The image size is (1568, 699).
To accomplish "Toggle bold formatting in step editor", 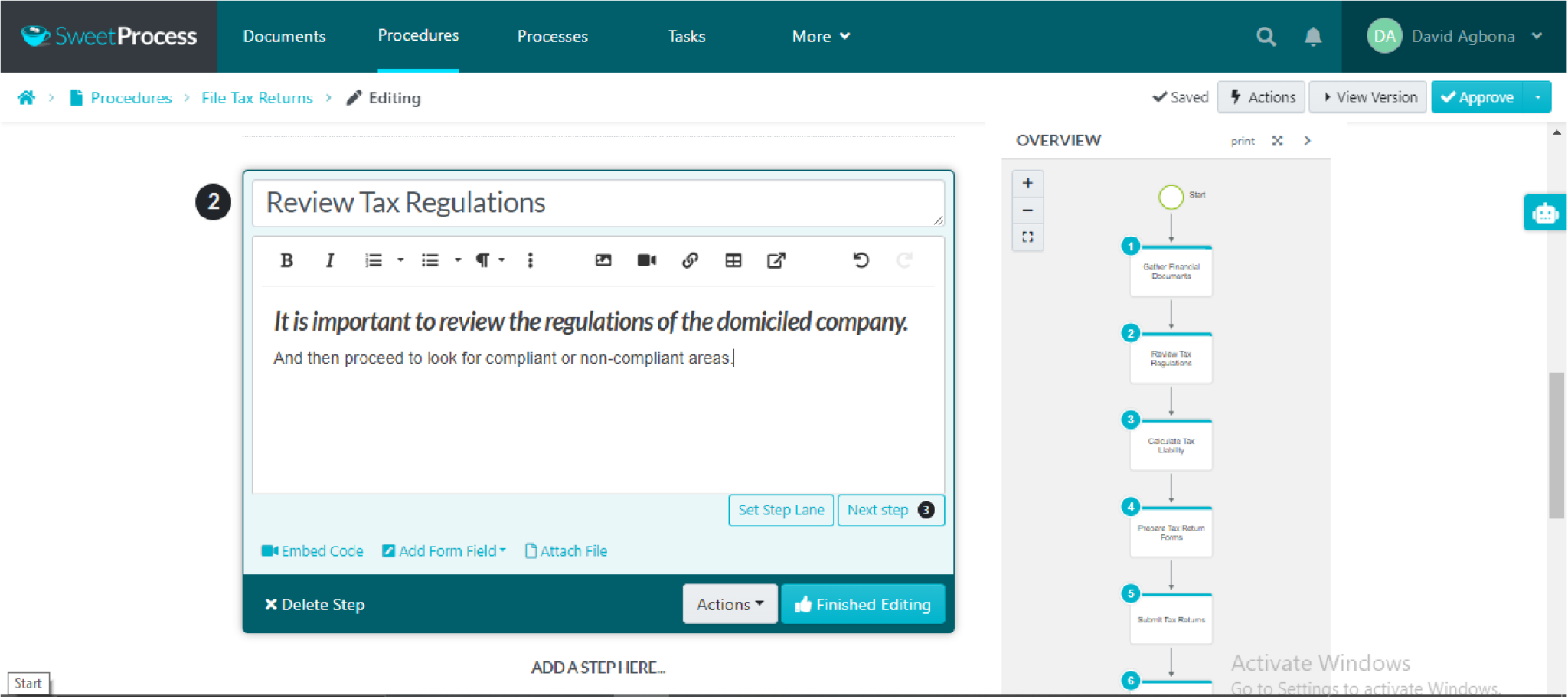I will point(287,261).
